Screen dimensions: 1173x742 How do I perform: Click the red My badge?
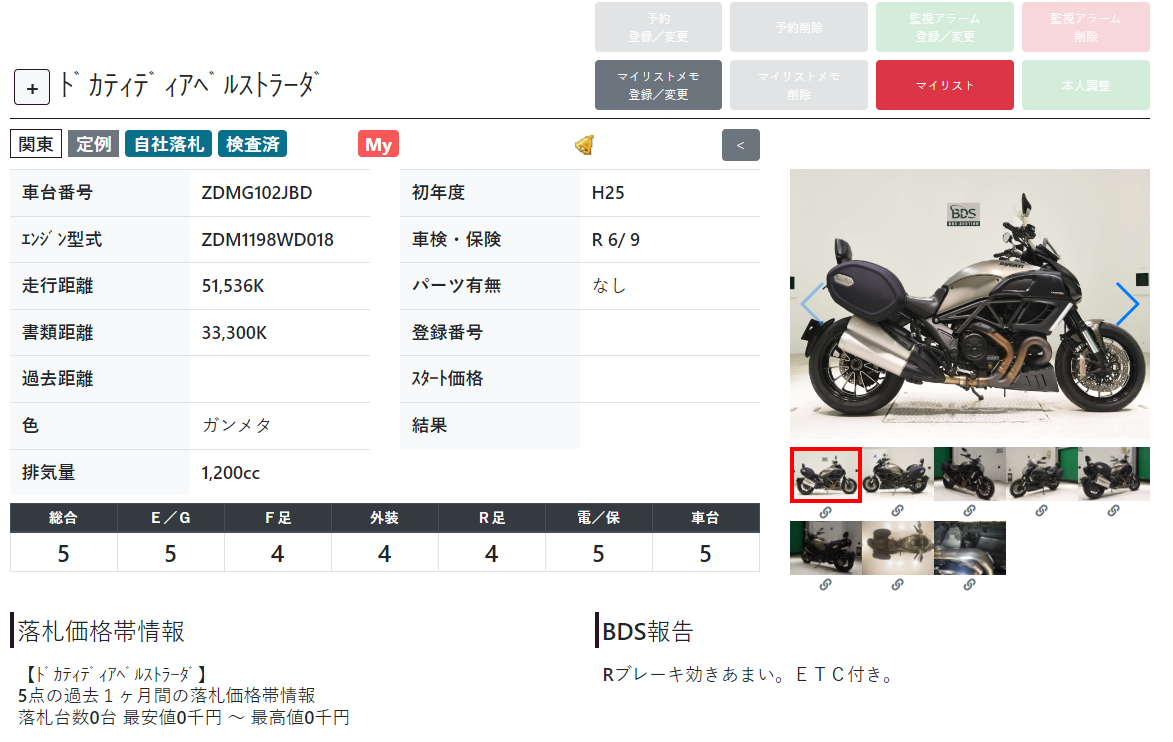(379, 144)
